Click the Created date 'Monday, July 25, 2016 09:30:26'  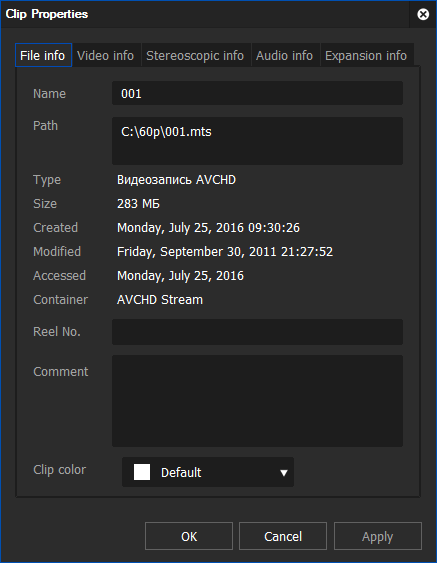[x=208, y=228]
